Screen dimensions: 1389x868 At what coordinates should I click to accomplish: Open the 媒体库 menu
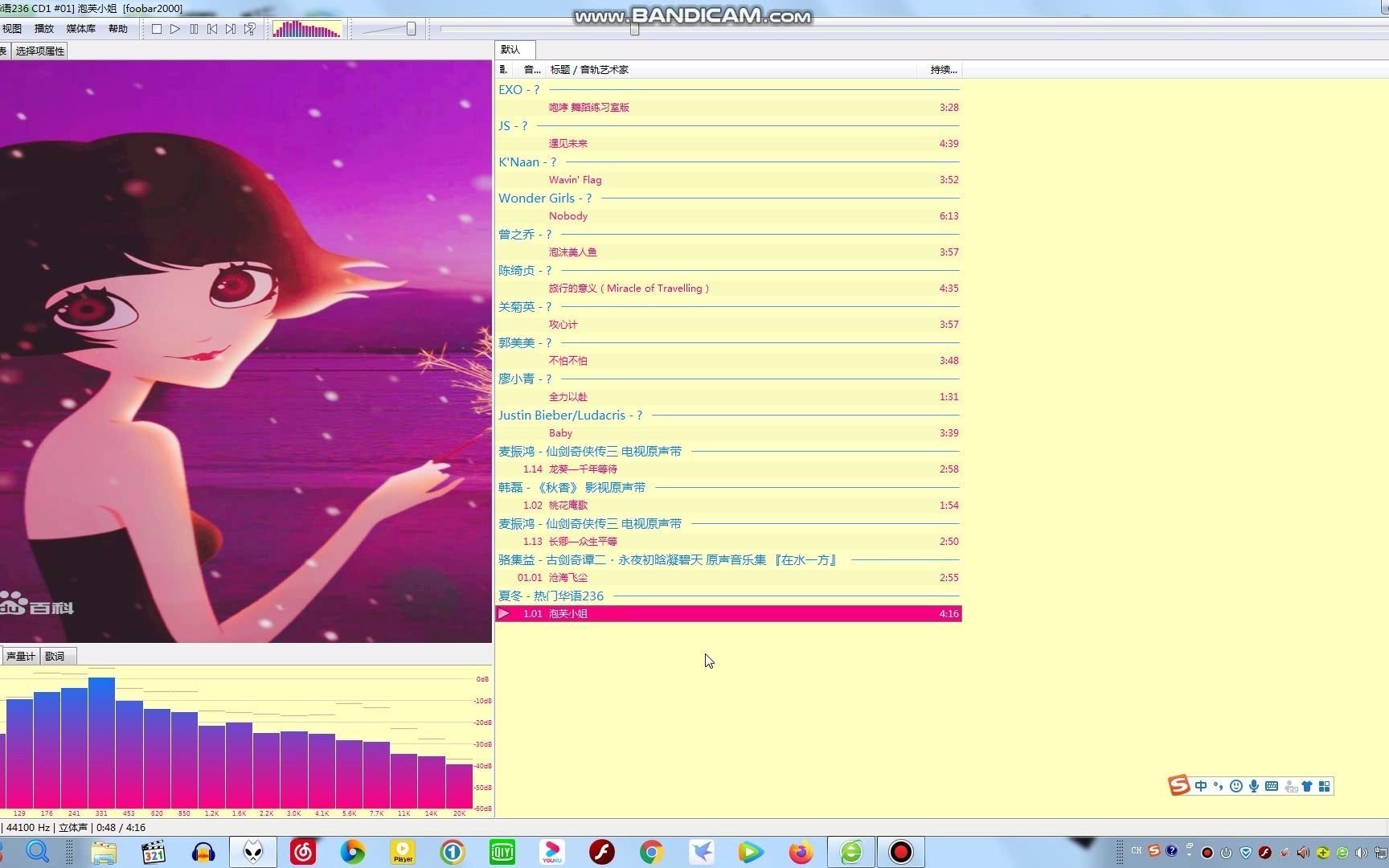pyautogui.click(x=80, y=29)
